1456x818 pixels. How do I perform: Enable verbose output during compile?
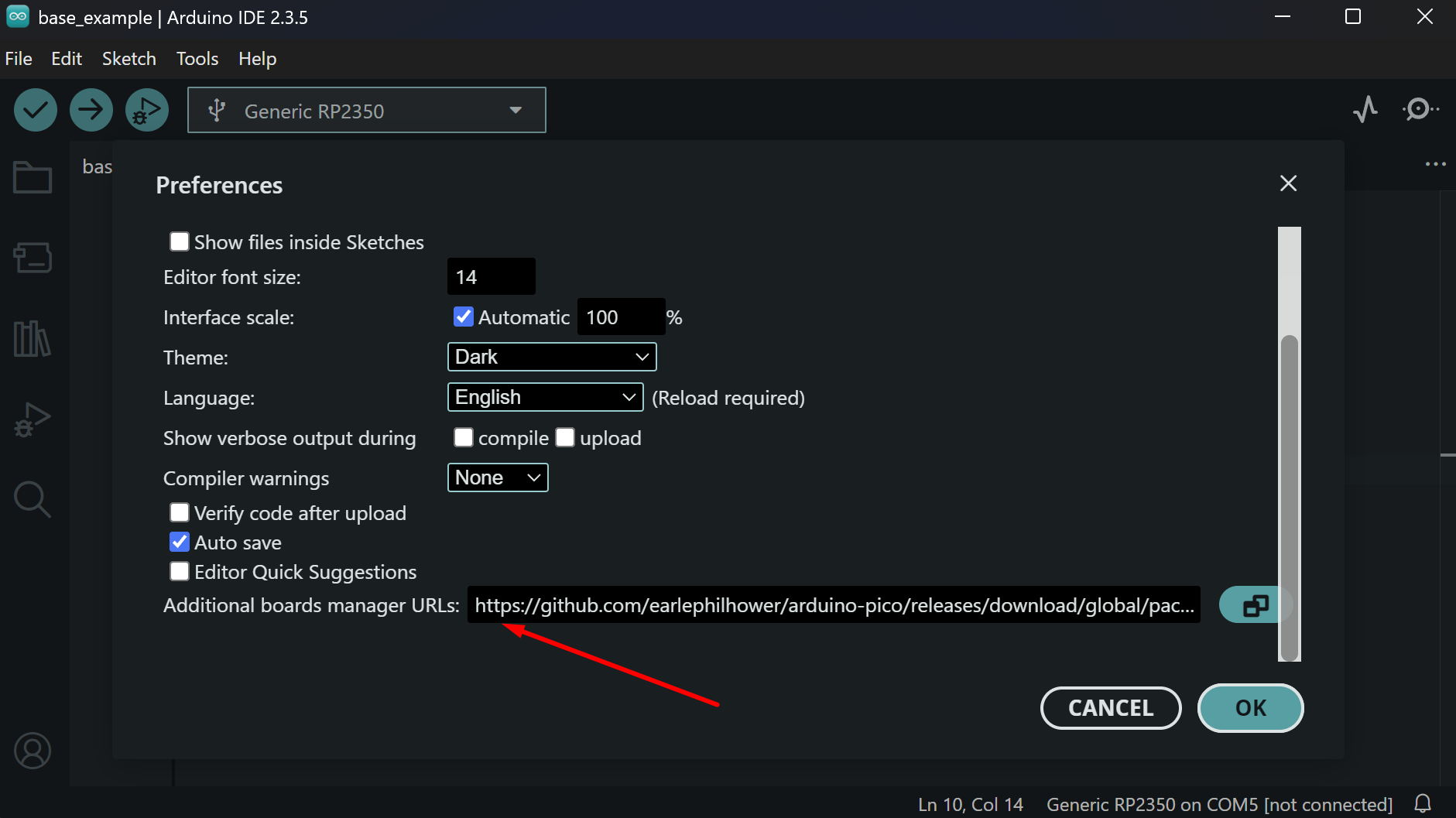coord(464,438)
